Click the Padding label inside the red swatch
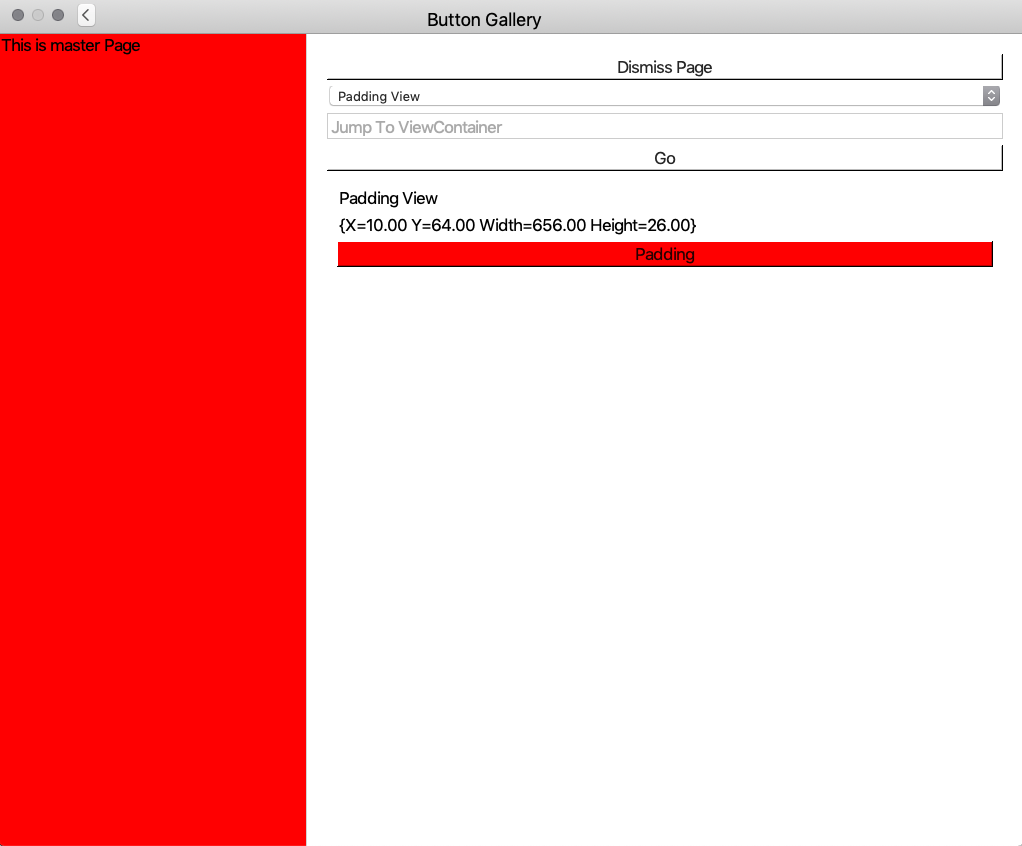1022x846 pixels. click(x=664, y=254)
